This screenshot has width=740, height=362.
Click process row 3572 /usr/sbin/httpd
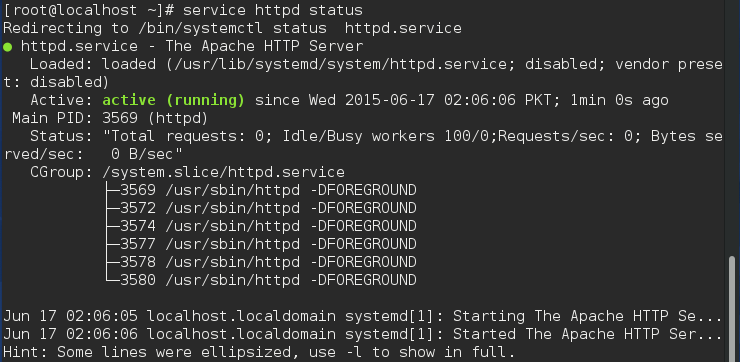click(268, 208)
